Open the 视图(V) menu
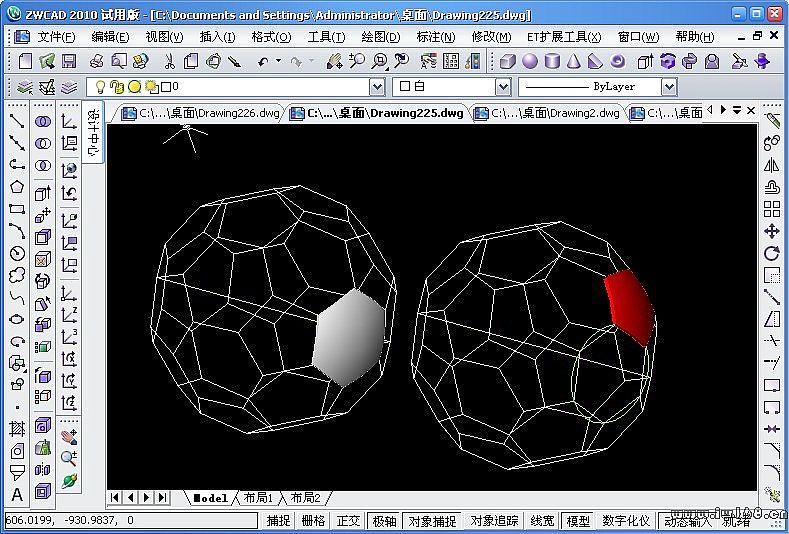789x534 pixels. point(164,37)
